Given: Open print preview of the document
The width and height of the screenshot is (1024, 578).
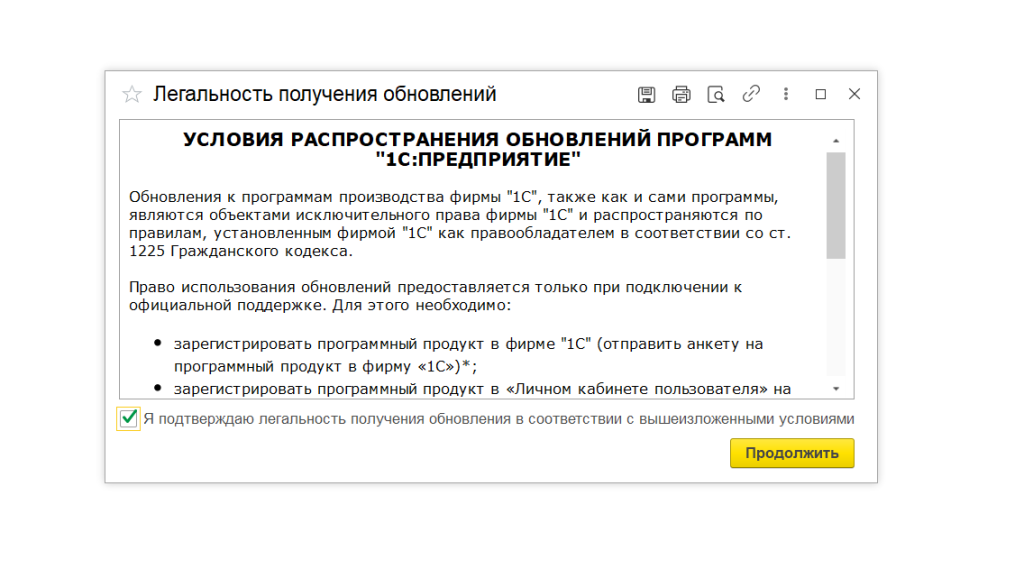Looking at the screenshot, I should 716,95.
